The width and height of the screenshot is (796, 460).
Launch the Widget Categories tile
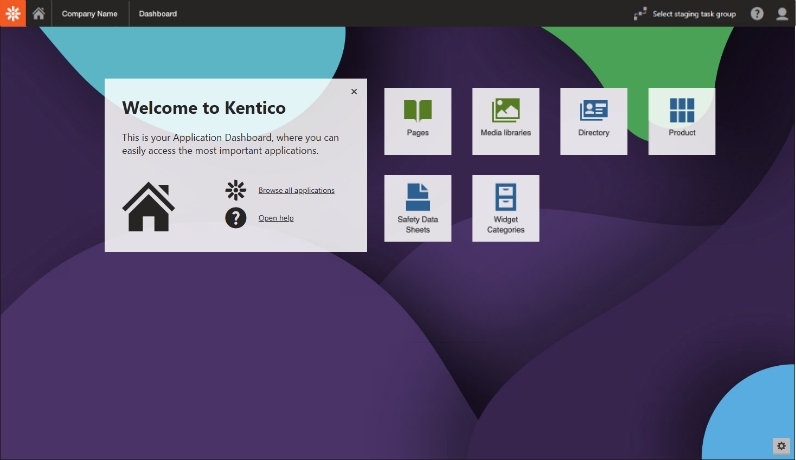[506, 208]
